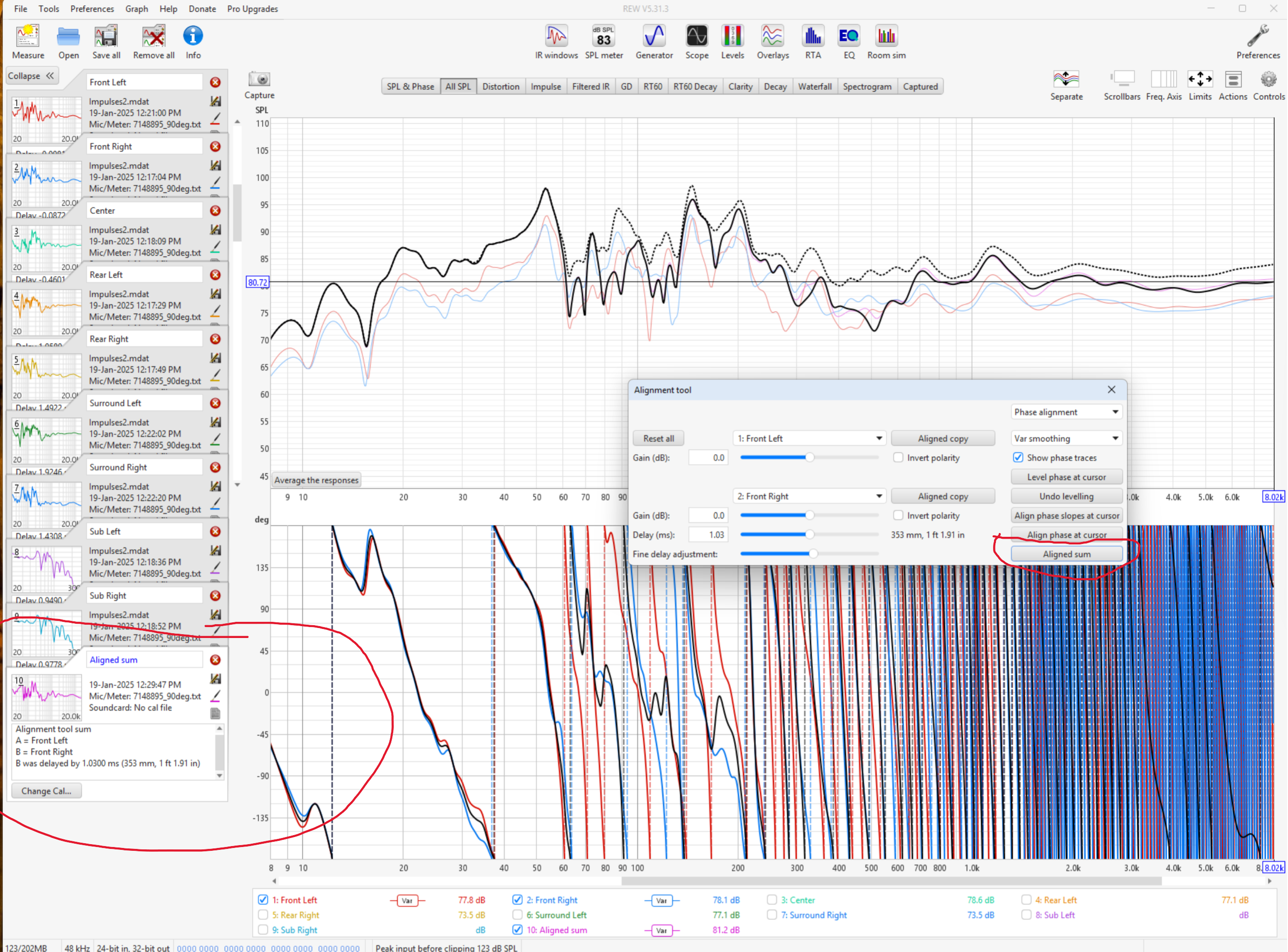Adjust the Delay (ms) slider
Image resolution: width=1288 pixels, height=952 pixels.
click(809, 534)
